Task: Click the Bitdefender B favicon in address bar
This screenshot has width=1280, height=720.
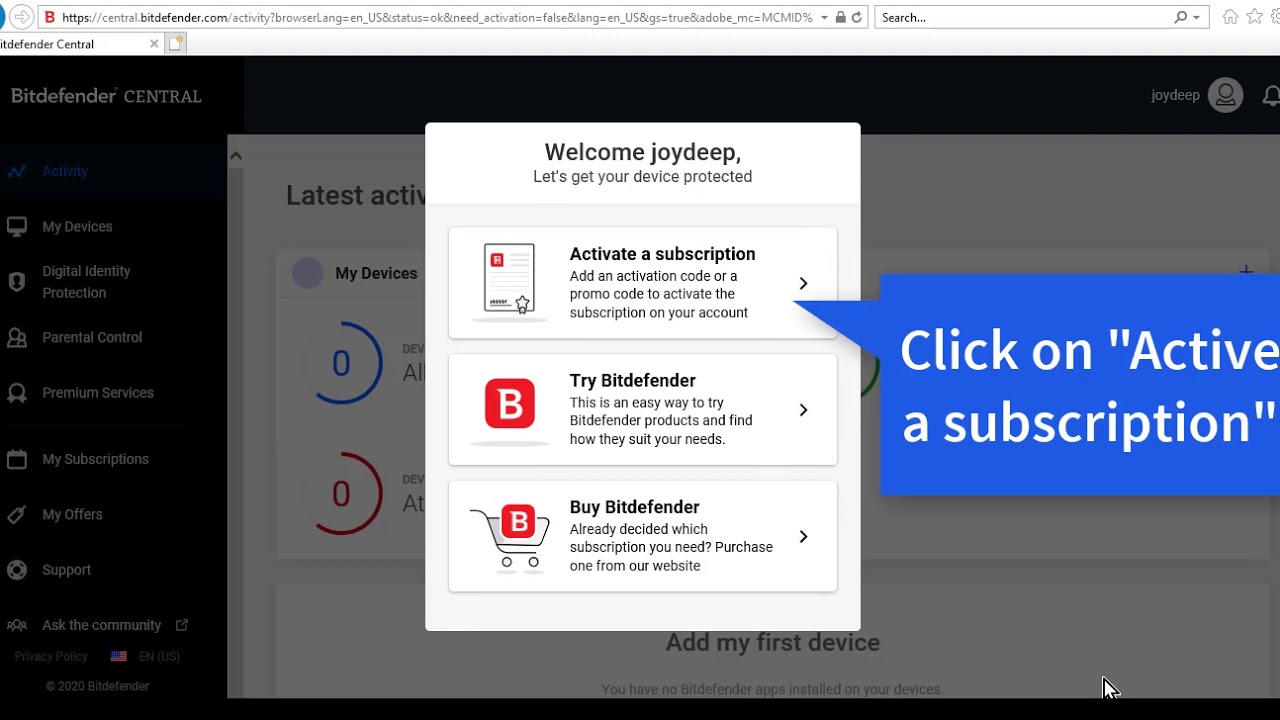Action: click(50, 17)
